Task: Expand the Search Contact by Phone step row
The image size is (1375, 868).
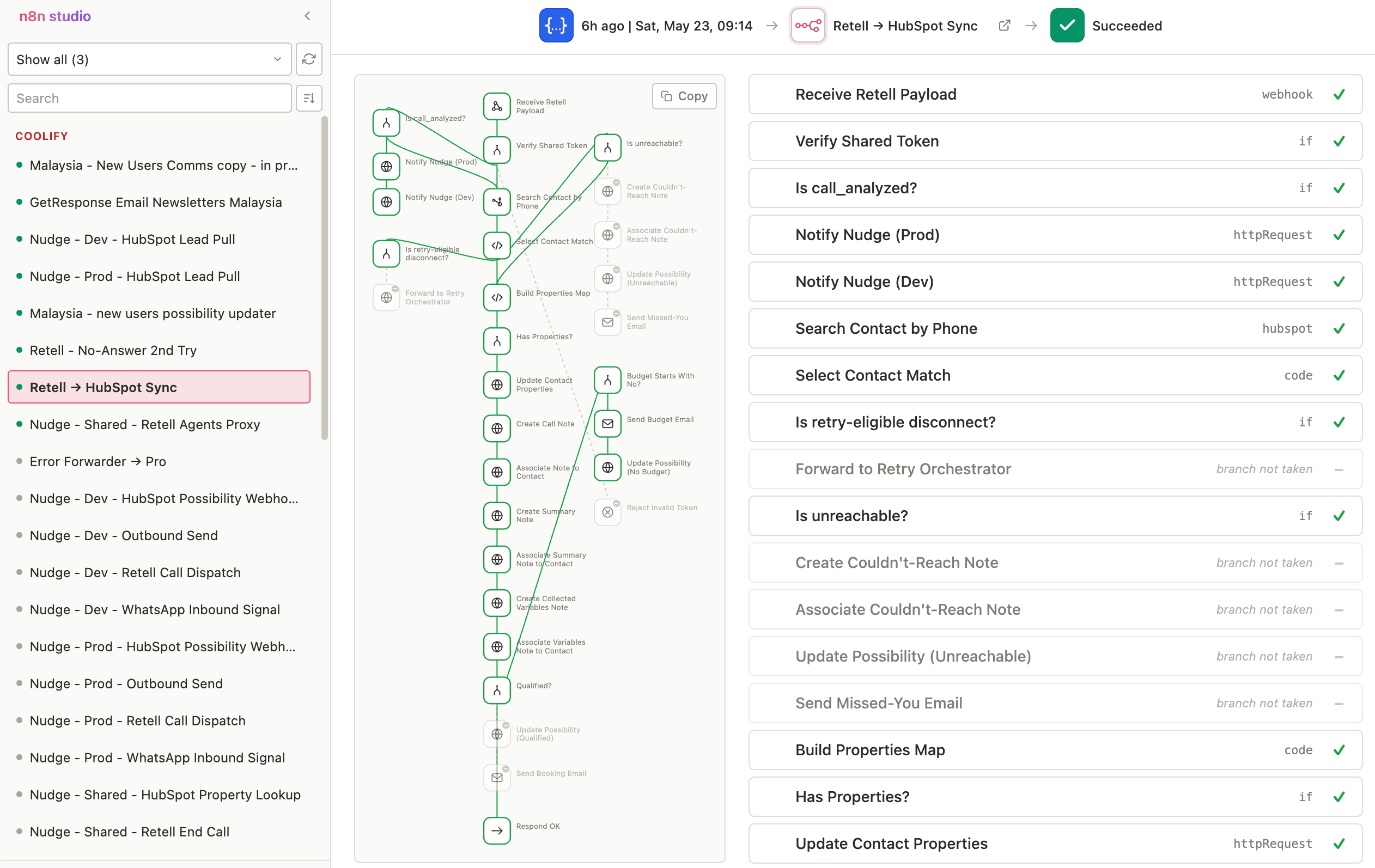Action: [1055, 328]
